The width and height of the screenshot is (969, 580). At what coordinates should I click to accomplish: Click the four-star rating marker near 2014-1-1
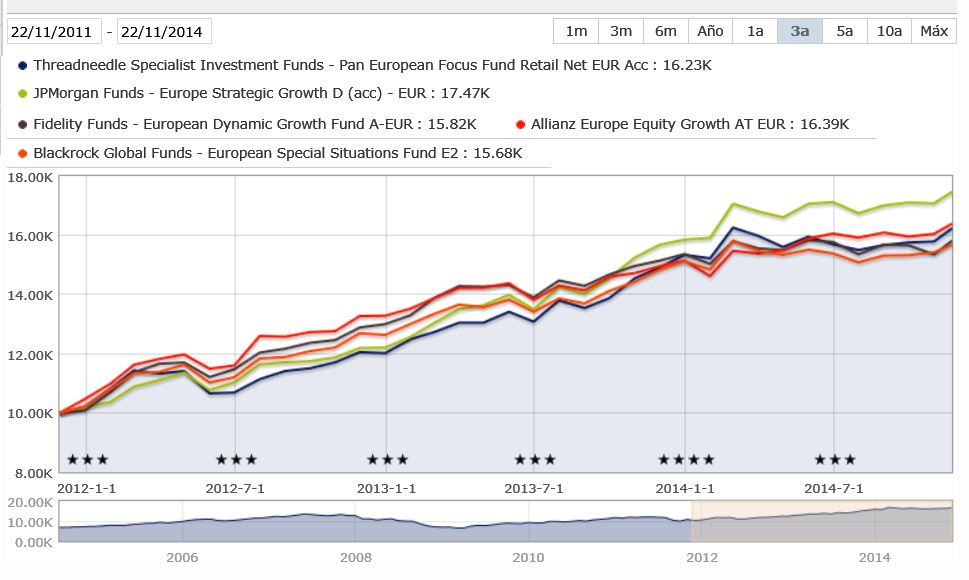click(x=686, y=460)
